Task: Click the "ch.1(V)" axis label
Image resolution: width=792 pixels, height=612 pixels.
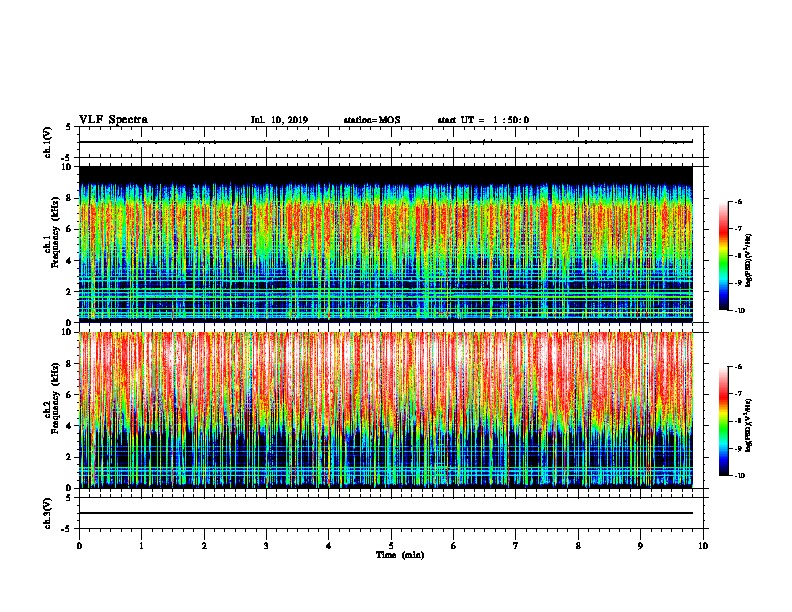Action: pos(47,142)
